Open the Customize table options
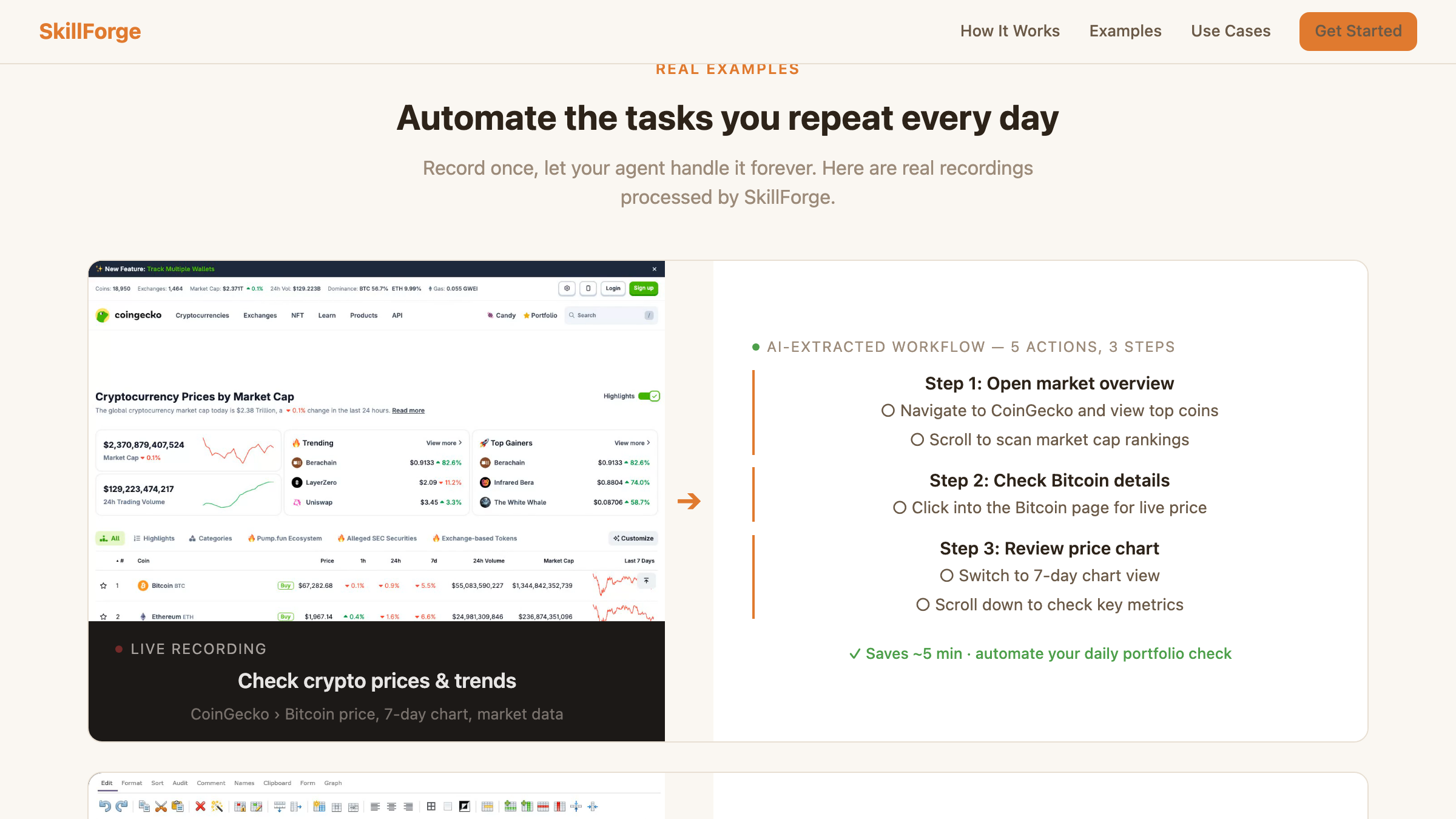The image size is (1456, 819). [633, 538]
